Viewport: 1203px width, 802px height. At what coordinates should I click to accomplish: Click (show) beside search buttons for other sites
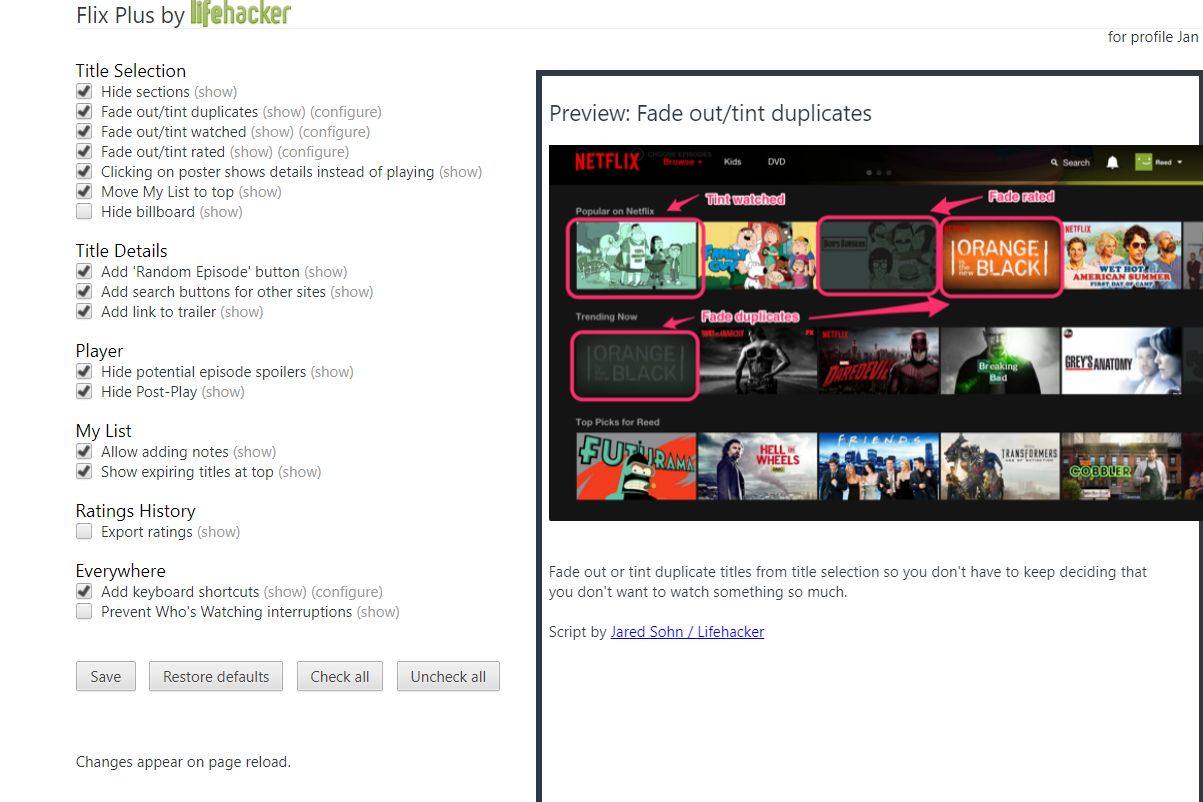(352, 292)
